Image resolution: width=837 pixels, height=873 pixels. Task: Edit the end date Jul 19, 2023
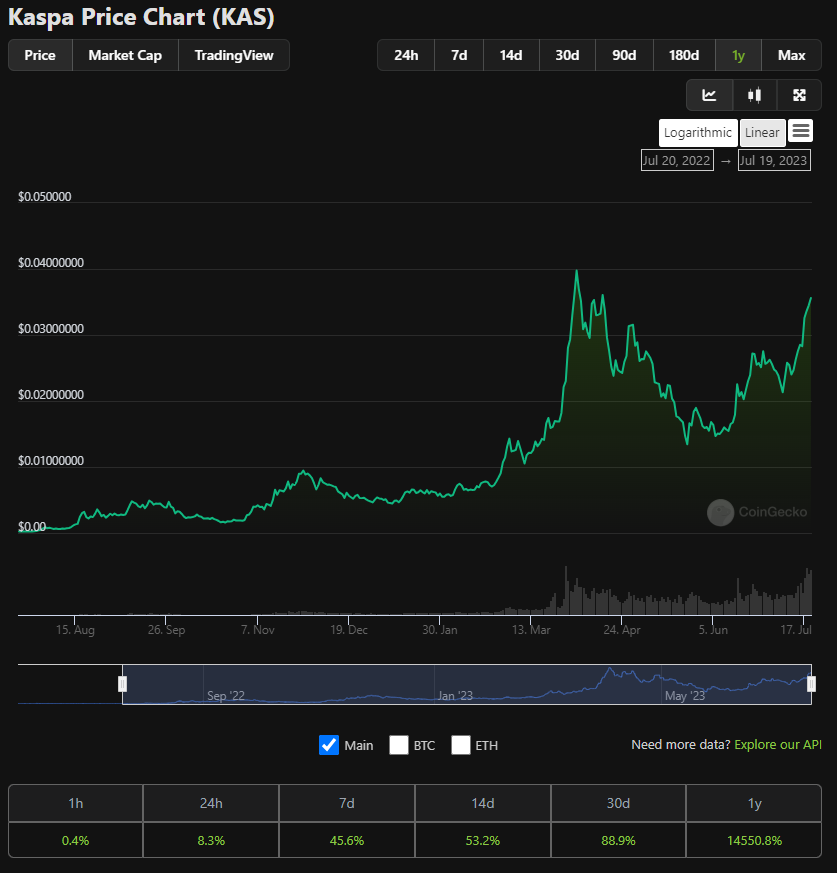point(774,160)
